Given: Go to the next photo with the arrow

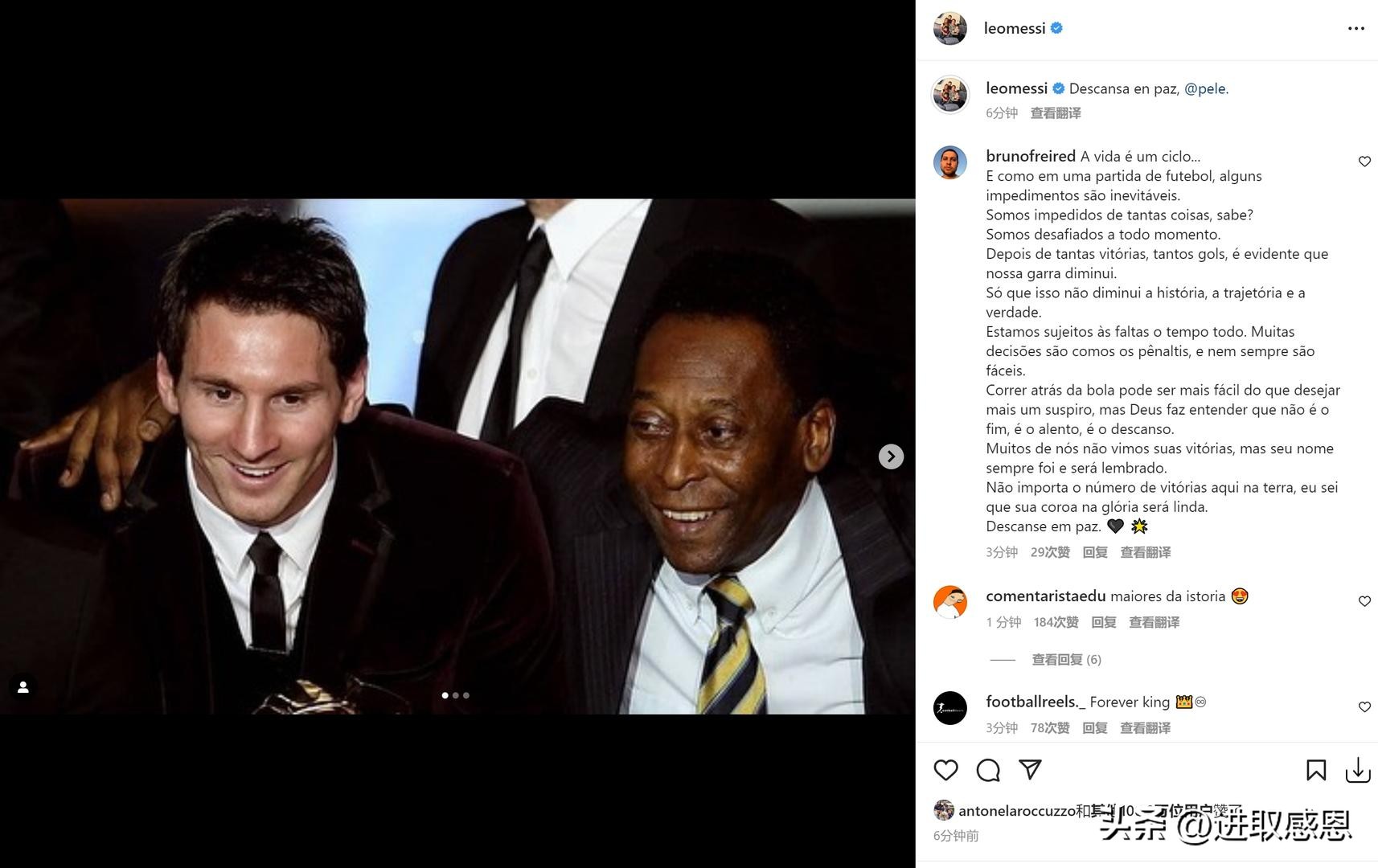Looking at the screenshot, I should coord(891,457).
